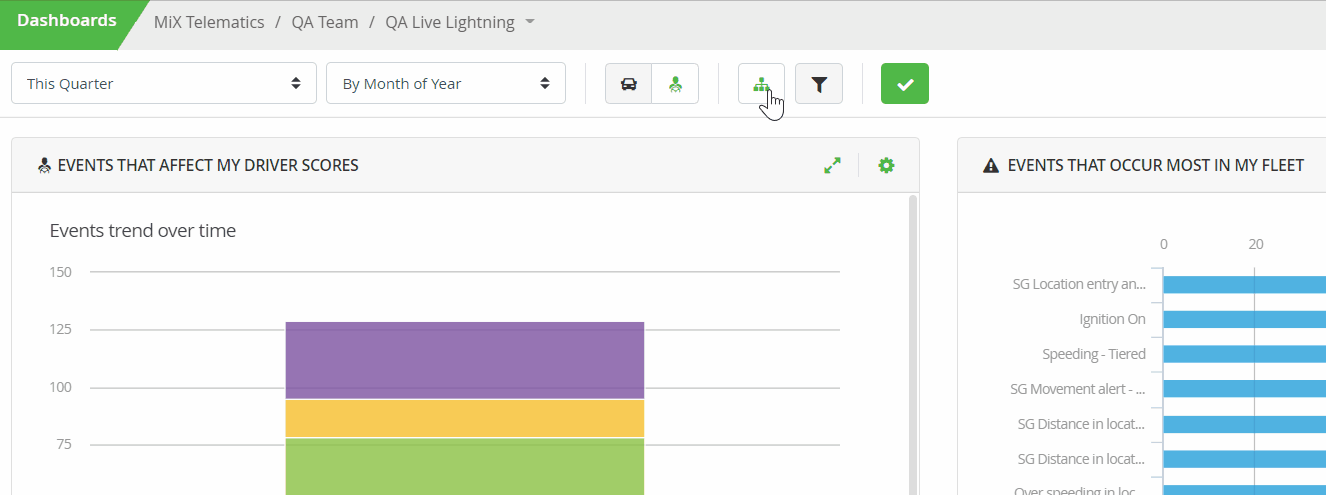Click Events That Affect My Driver Scores title
The width and height of the screenshot is (1326, 495).
pyautogui.click(x=208, y=165)
